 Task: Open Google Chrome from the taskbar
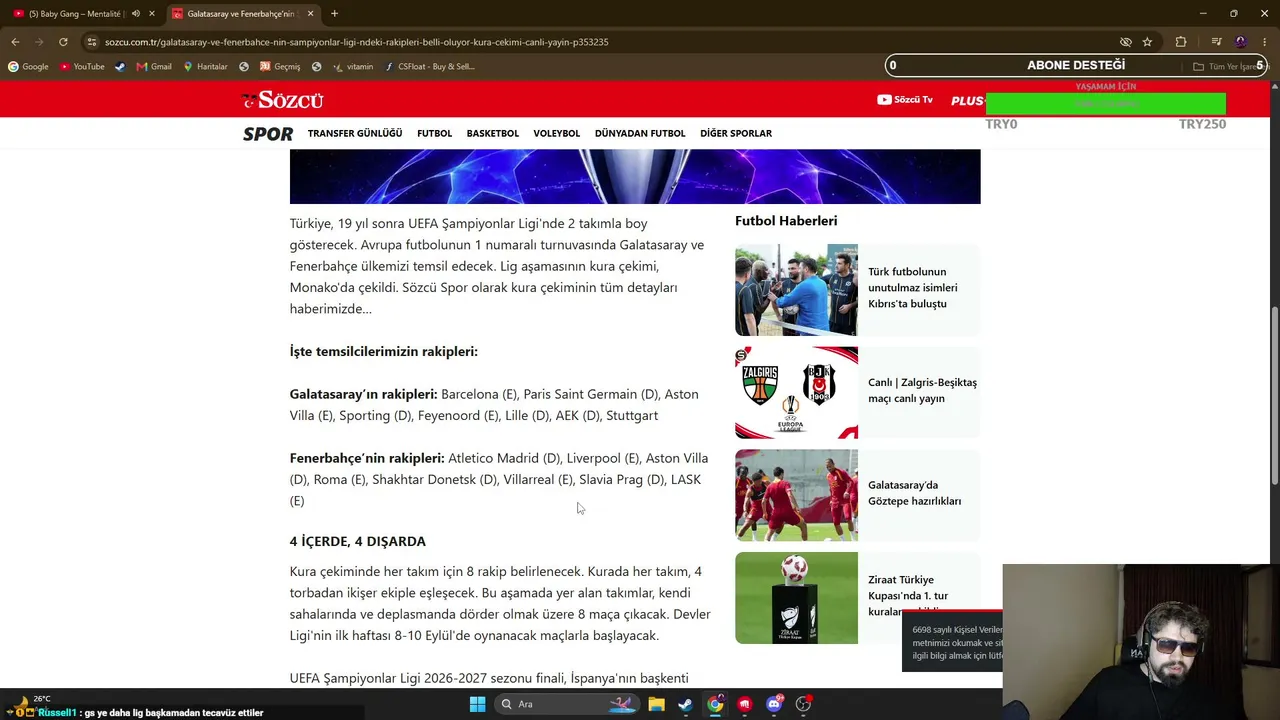point(715,704)
